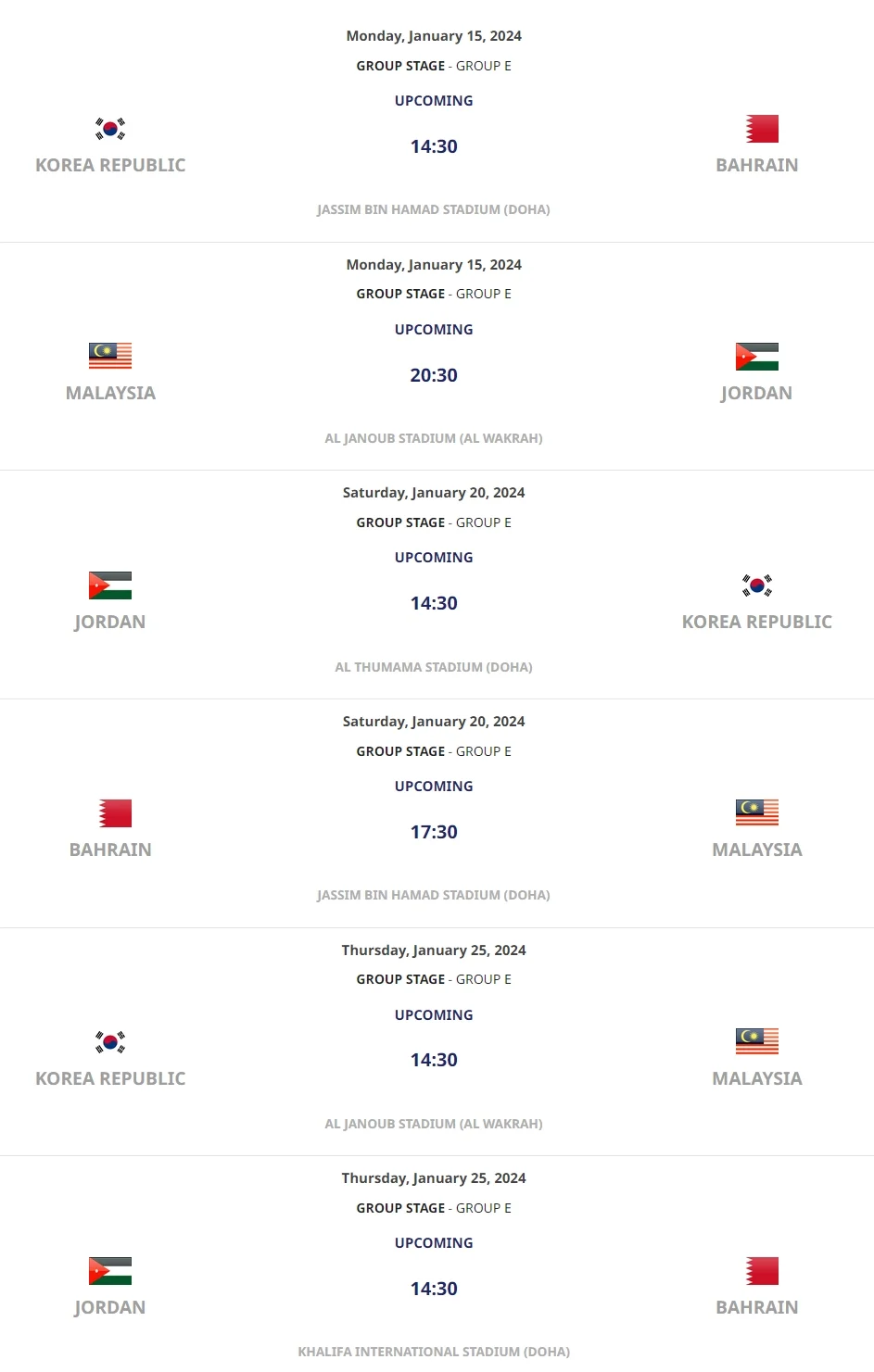This screenshot has width=874, height=1372.
Task: Click Jordan flag in 20:30 match
Action: click(x=756, y=357)
